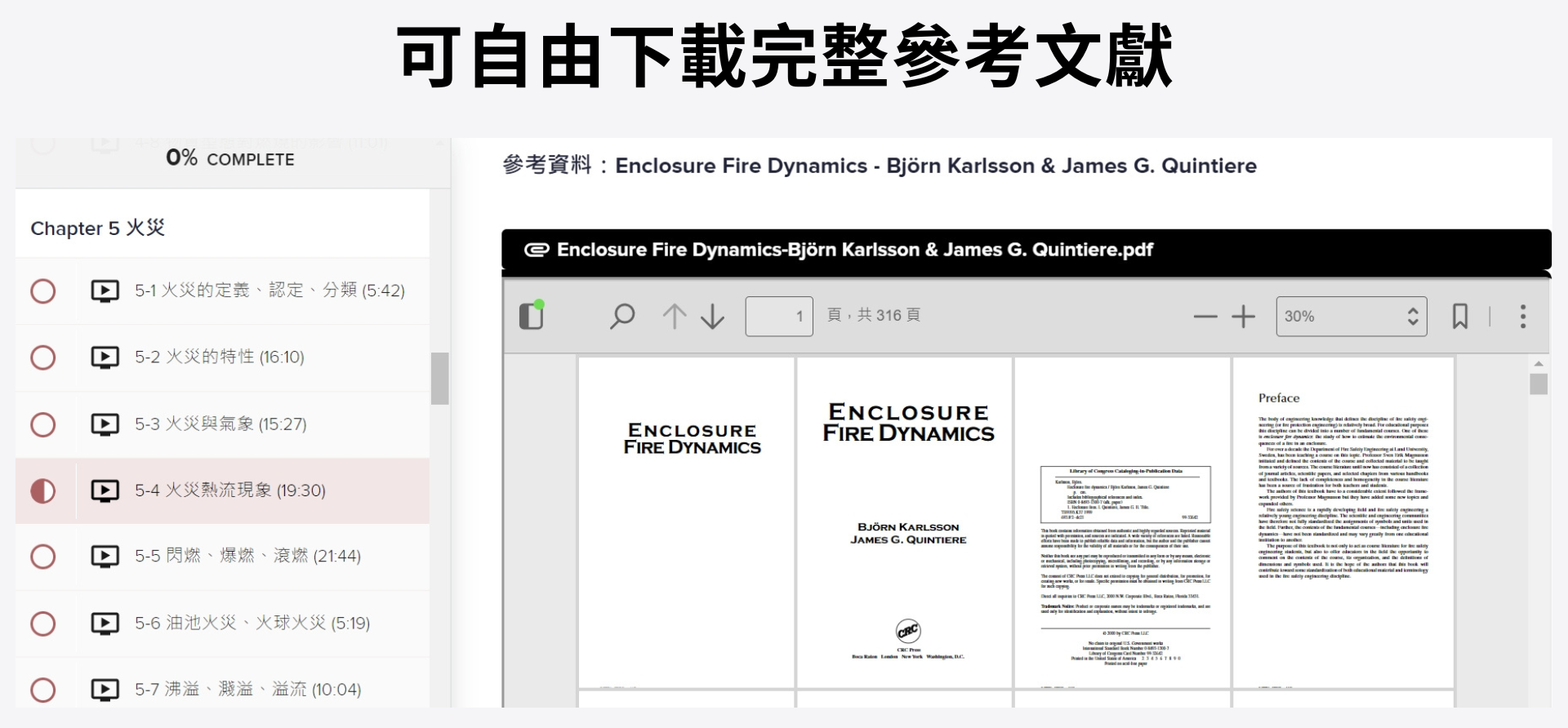
Task: Toggle the PDF viewer sidebar
Action: tap(532, 315)
